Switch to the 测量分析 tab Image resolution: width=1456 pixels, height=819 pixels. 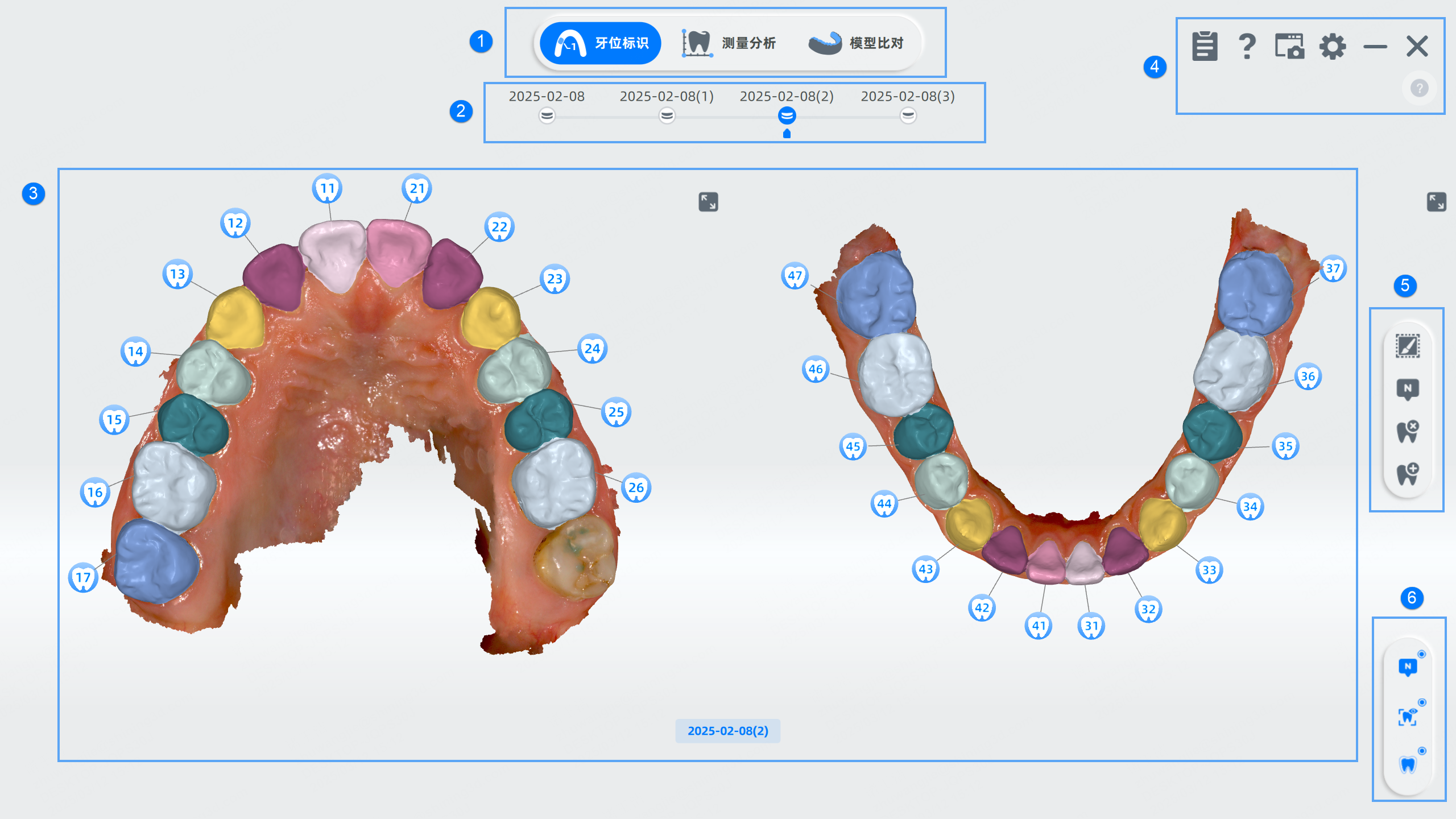click(x=729, y=43)
